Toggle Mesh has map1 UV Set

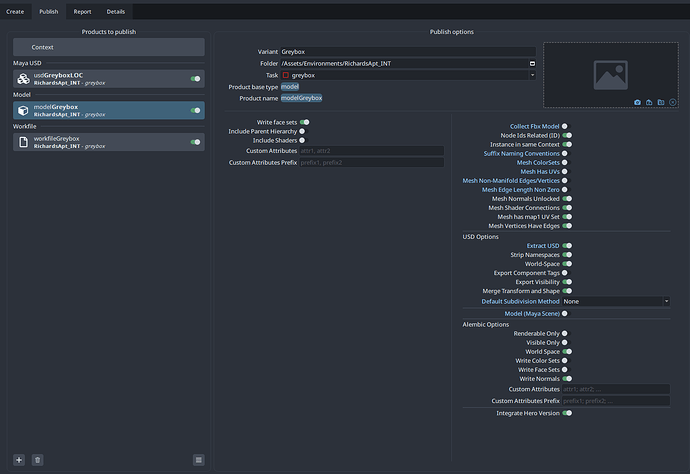coord(567,217)
